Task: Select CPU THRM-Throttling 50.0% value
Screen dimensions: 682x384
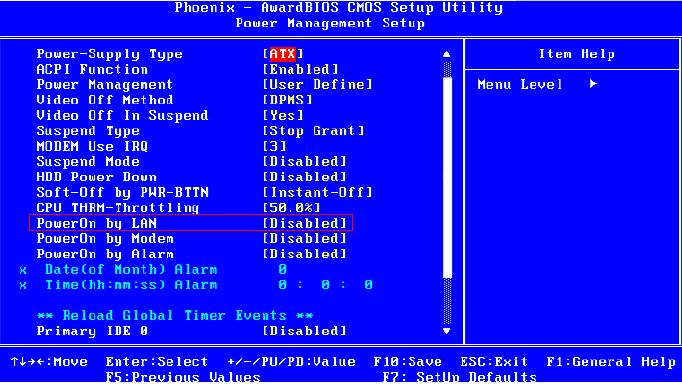Action: click(x=292, y=208)
